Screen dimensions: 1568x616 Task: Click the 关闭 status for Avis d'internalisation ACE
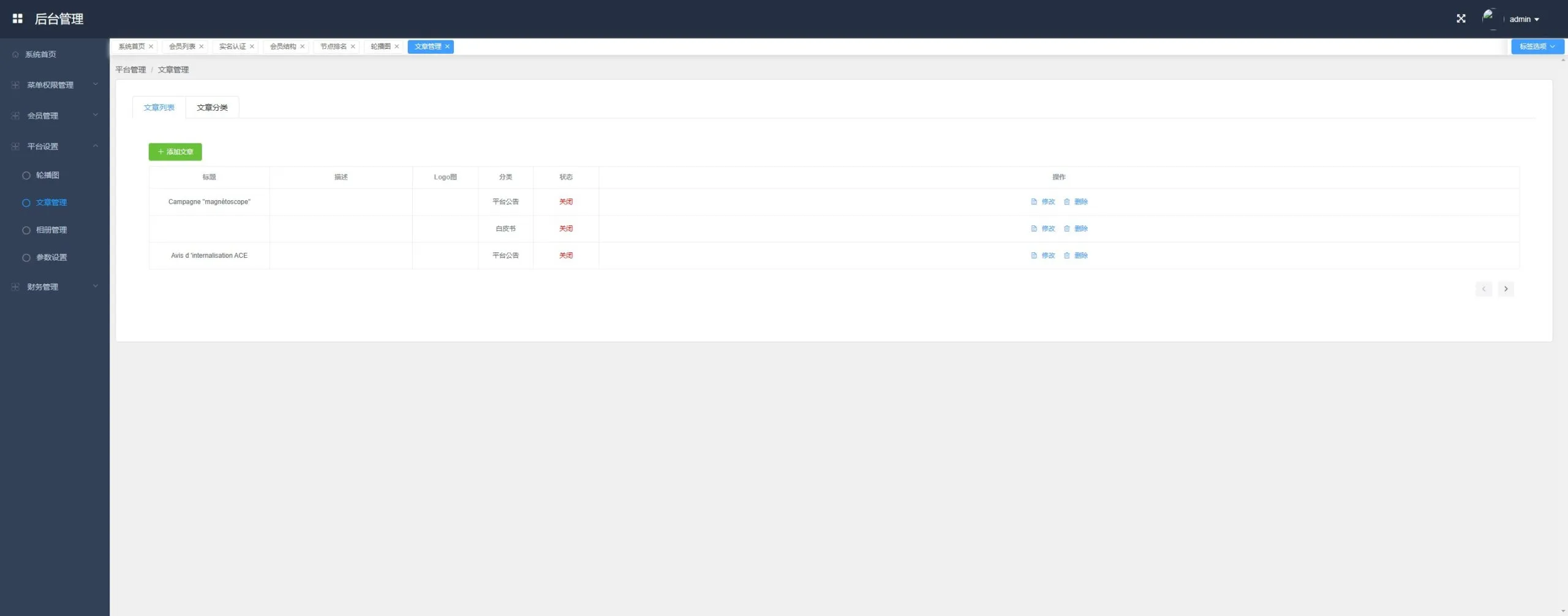point(566,256)
